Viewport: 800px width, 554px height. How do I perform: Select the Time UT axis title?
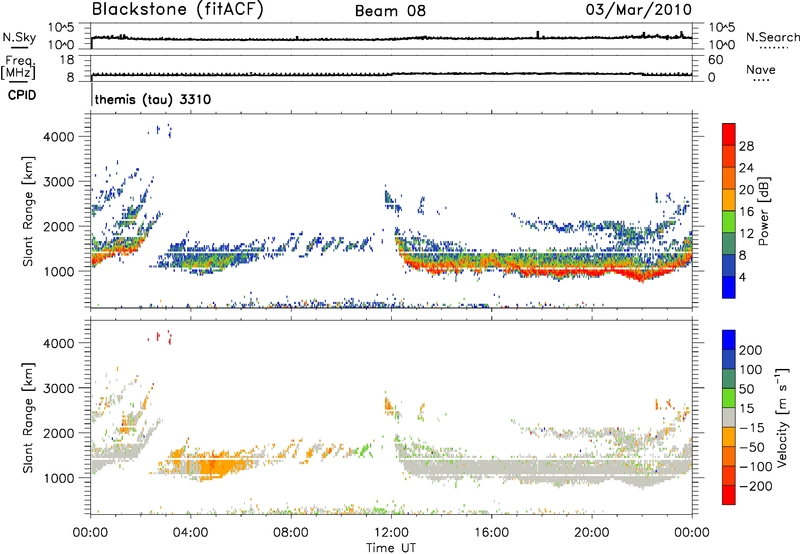pos(391,548)
